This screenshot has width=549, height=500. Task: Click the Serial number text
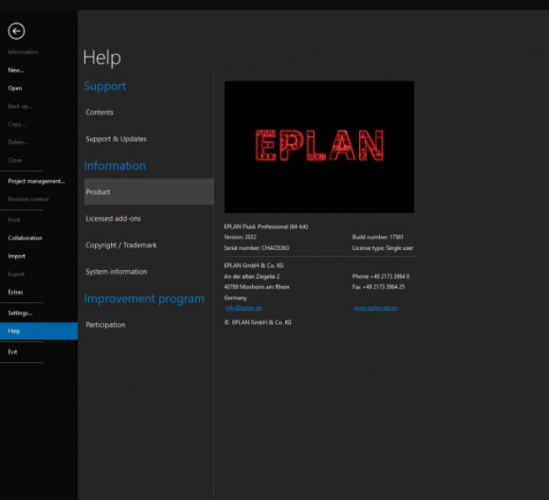(x=256, y=248)
